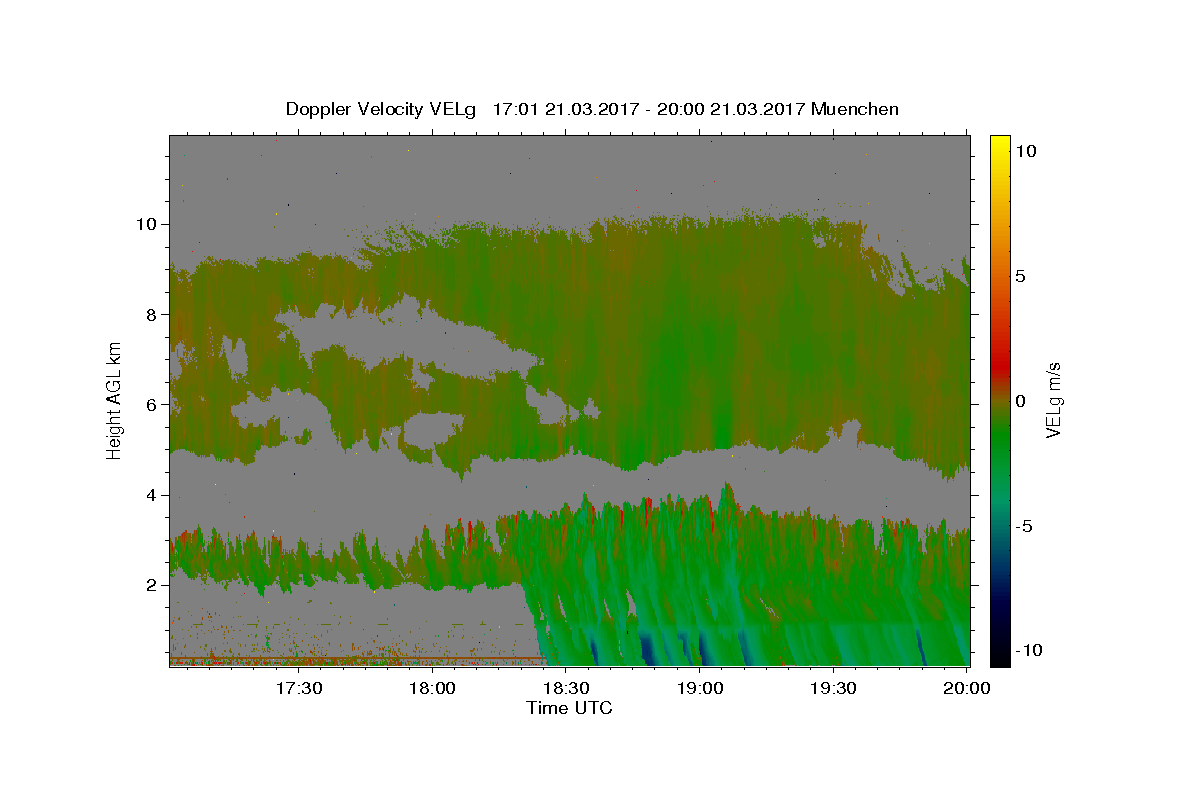Click the 'VELg m/s' colorbar label

pos(1053,400)
